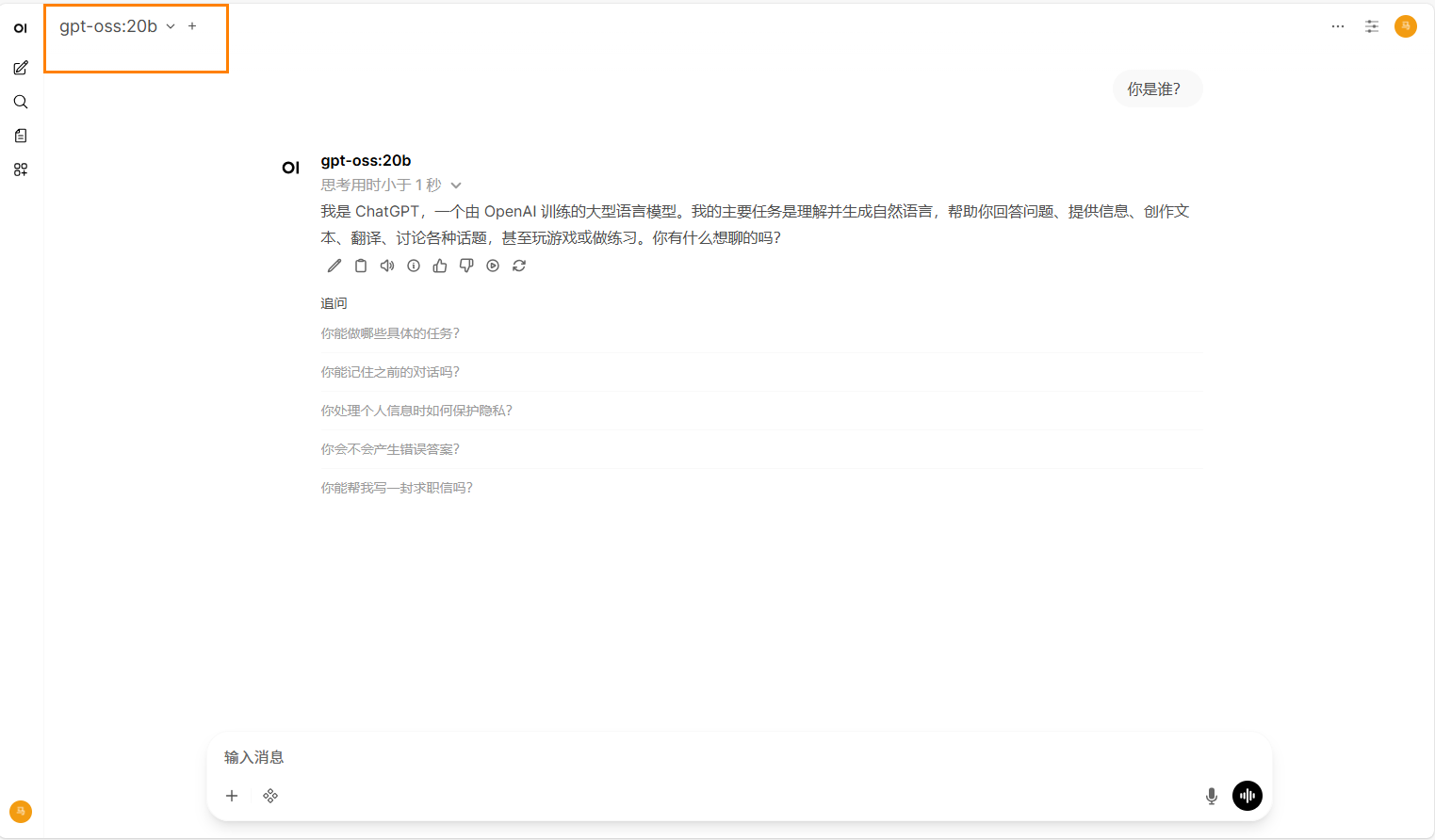Expand the 思考用时小于 1 秒 thinking details
This screenshot has height=840, width=1435.
click(390, 186)
